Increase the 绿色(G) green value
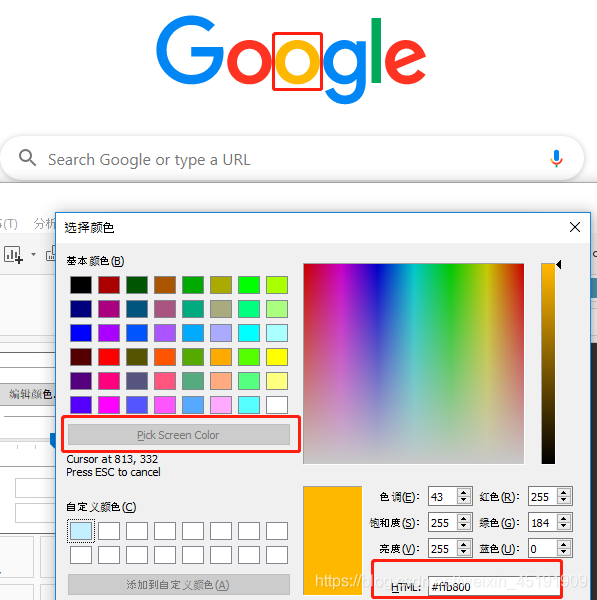 click(x=563, y=519)
